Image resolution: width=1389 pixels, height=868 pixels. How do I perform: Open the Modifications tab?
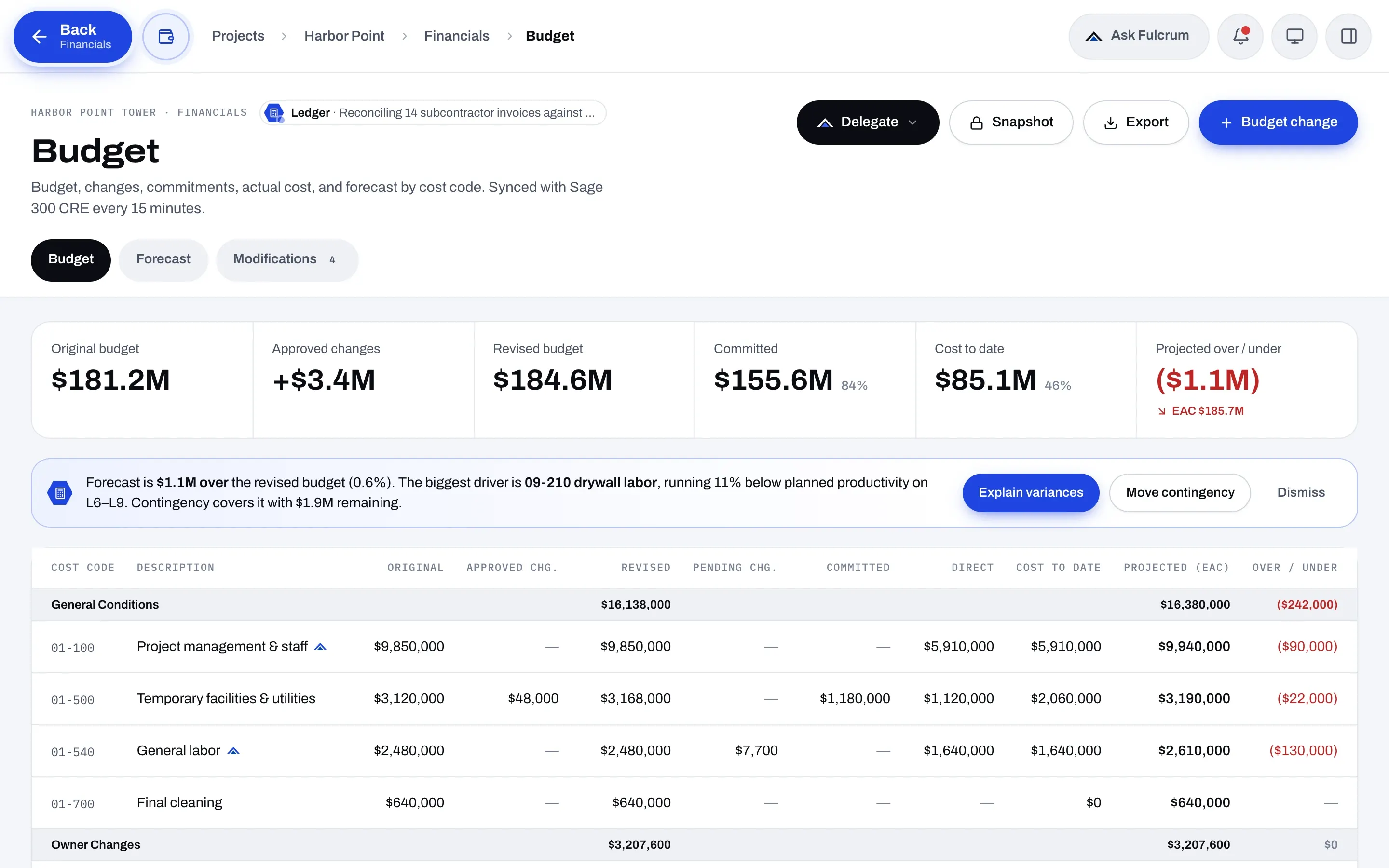287,260
